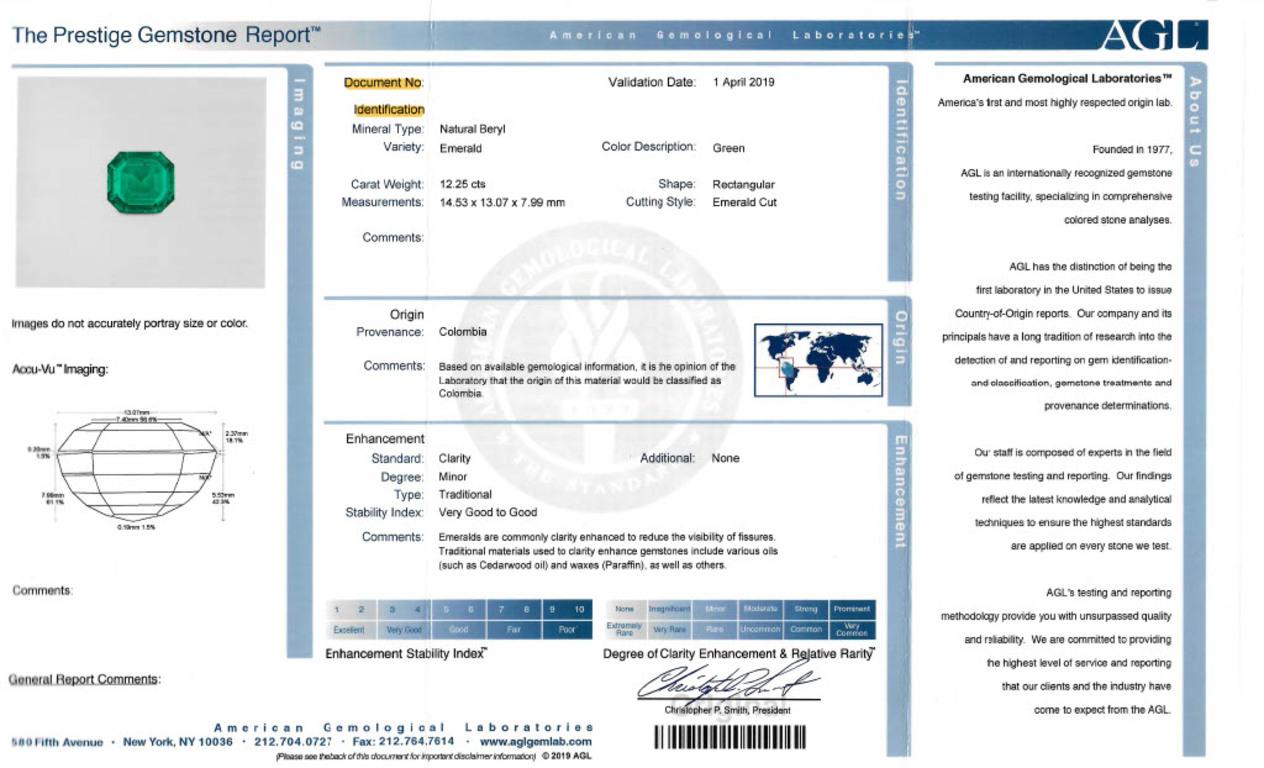Screen dimensions: 1264x768
Task: Click the "5 6" stability scale cell
Action: click(459, 609)
